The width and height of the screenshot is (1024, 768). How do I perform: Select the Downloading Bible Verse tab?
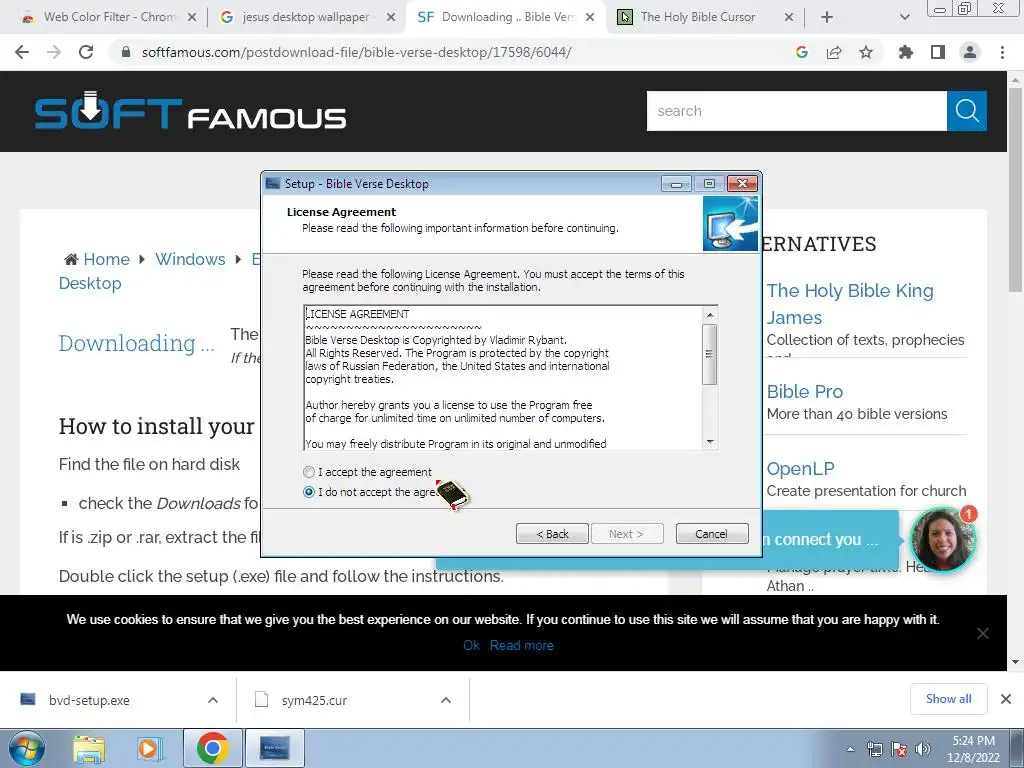click(506, 17)
